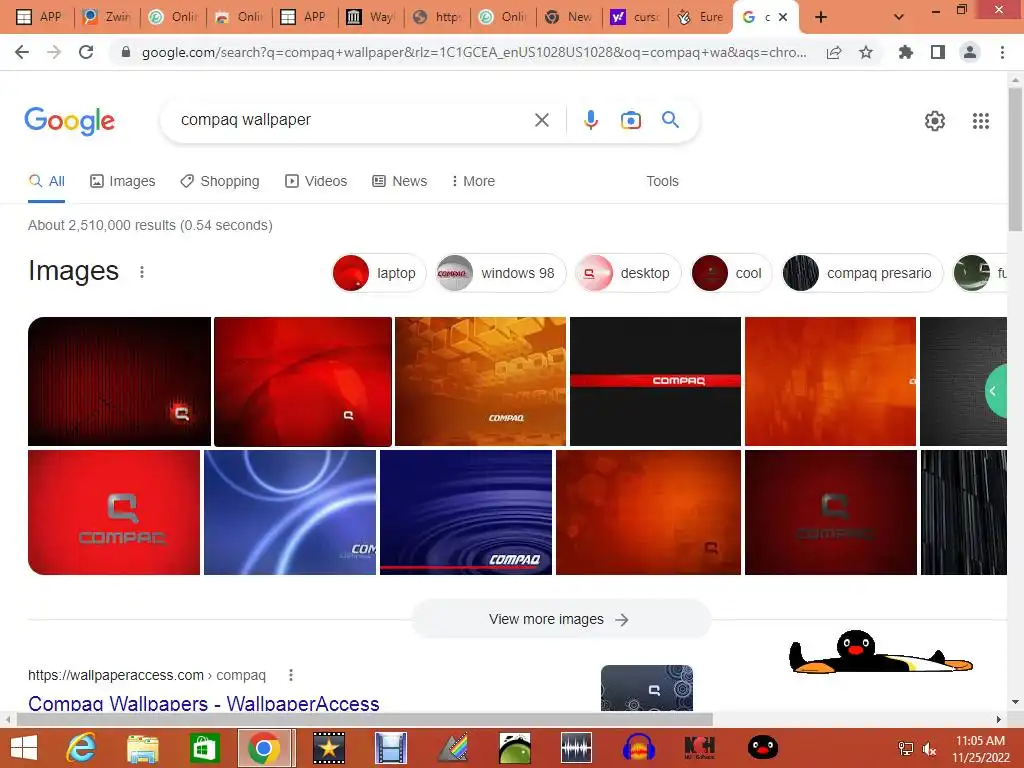Open the Chrome extensions puzzle icon

[x=905, y=52]
